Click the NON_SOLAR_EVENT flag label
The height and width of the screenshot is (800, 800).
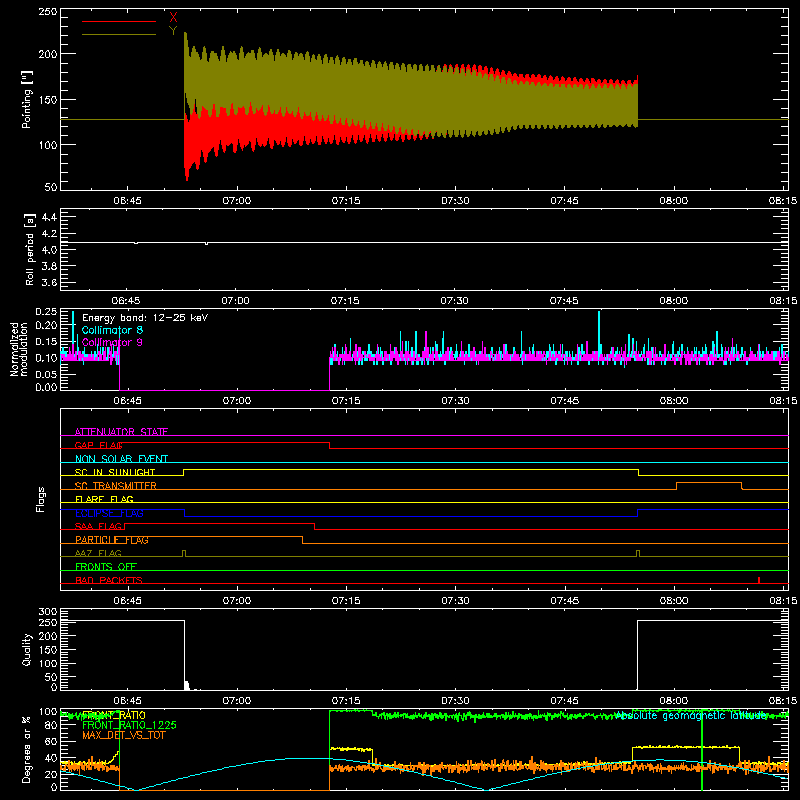pos(121,459)
